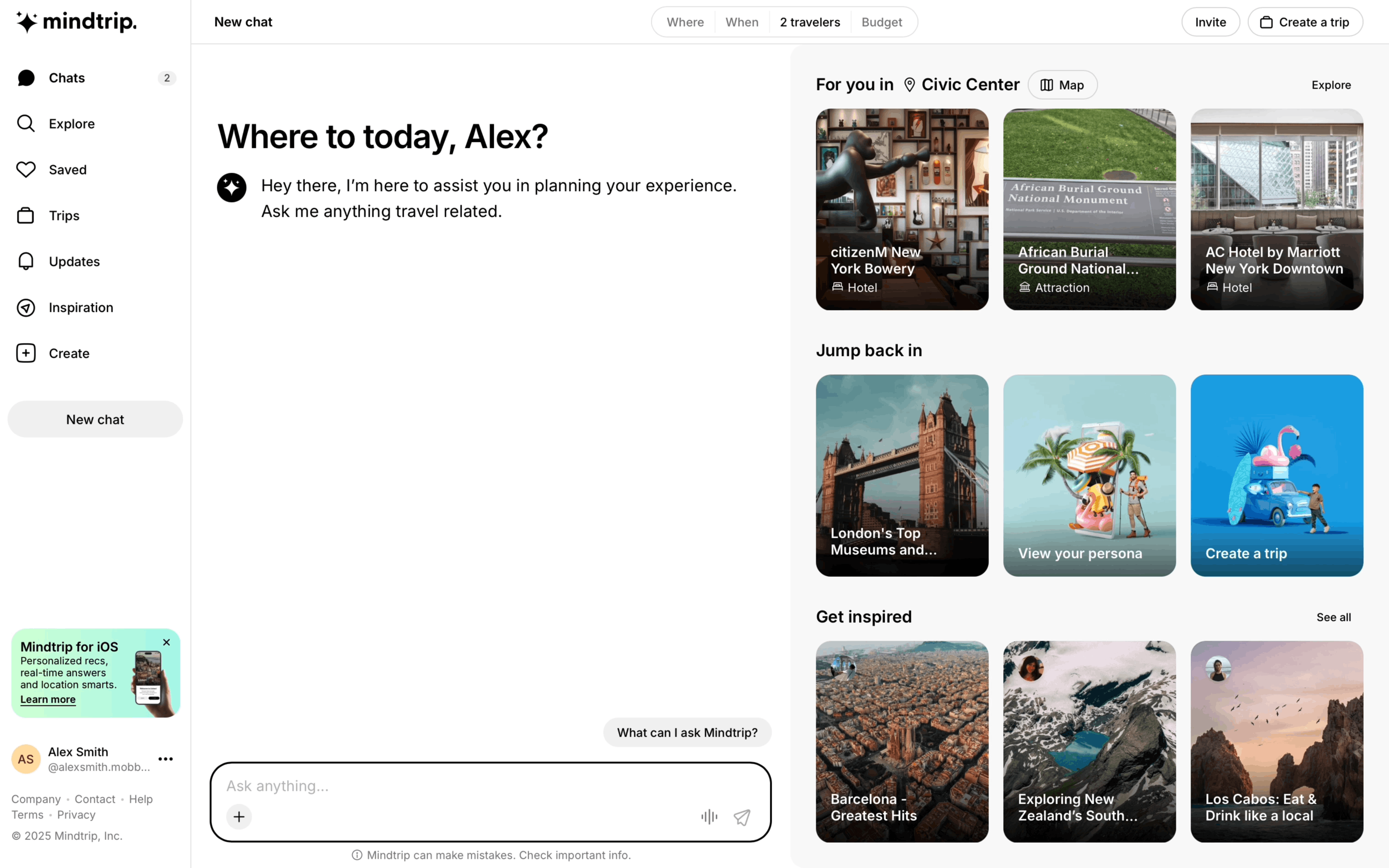The height and width of the screenshot is (868, 1389).
Task: Open the Where destination selector
Action: point(685,22)
